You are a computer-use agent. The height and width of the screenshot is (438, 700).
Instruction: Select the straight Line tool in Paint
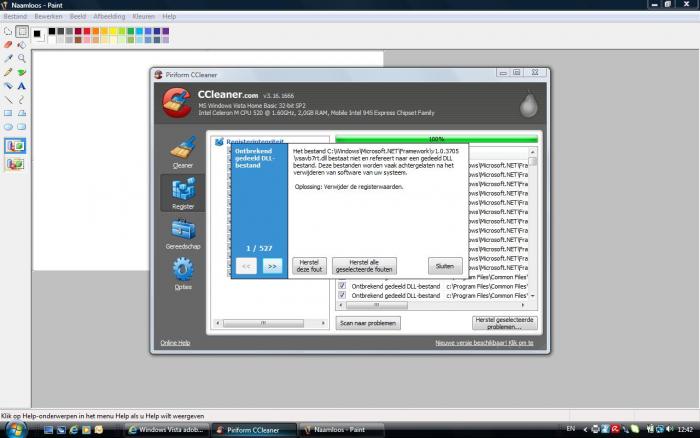coord(8,100)
